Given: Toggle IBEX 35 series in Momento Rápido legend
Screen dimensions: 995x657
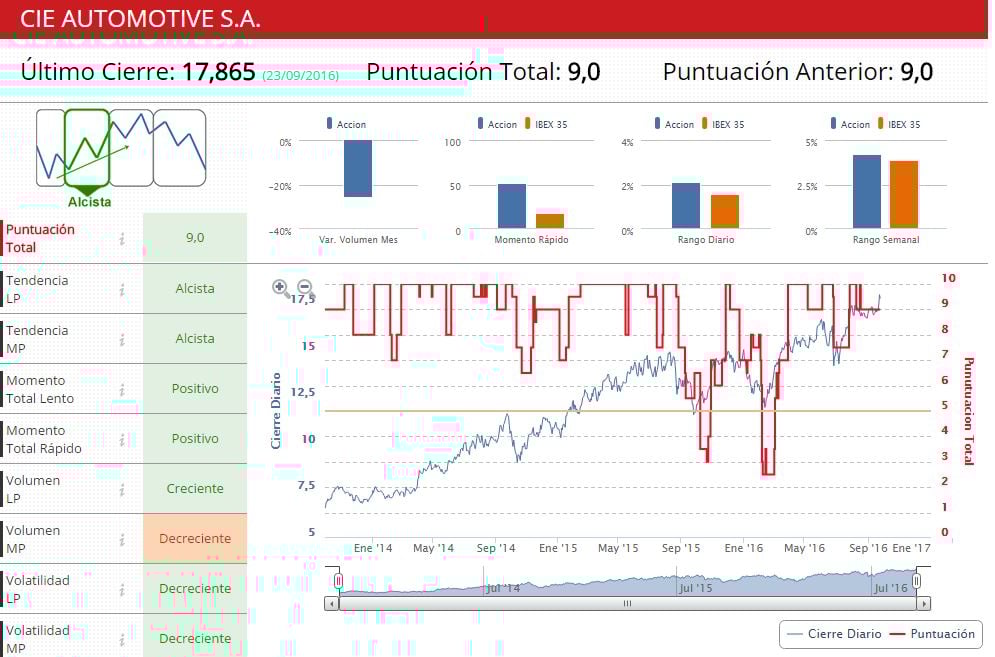Looking at the screenshot, I should (x=546, y=124).
